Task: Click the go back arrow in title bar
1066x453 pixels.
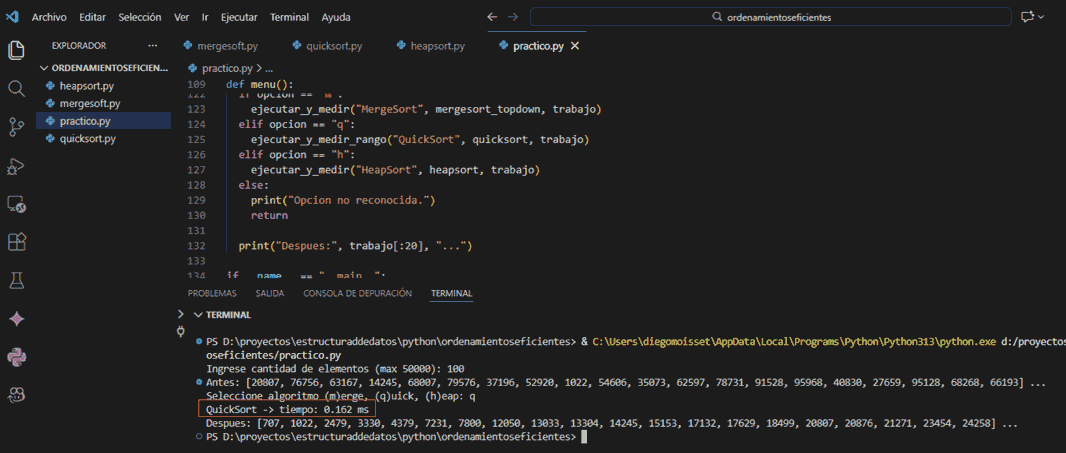Action: coord(491,17)
